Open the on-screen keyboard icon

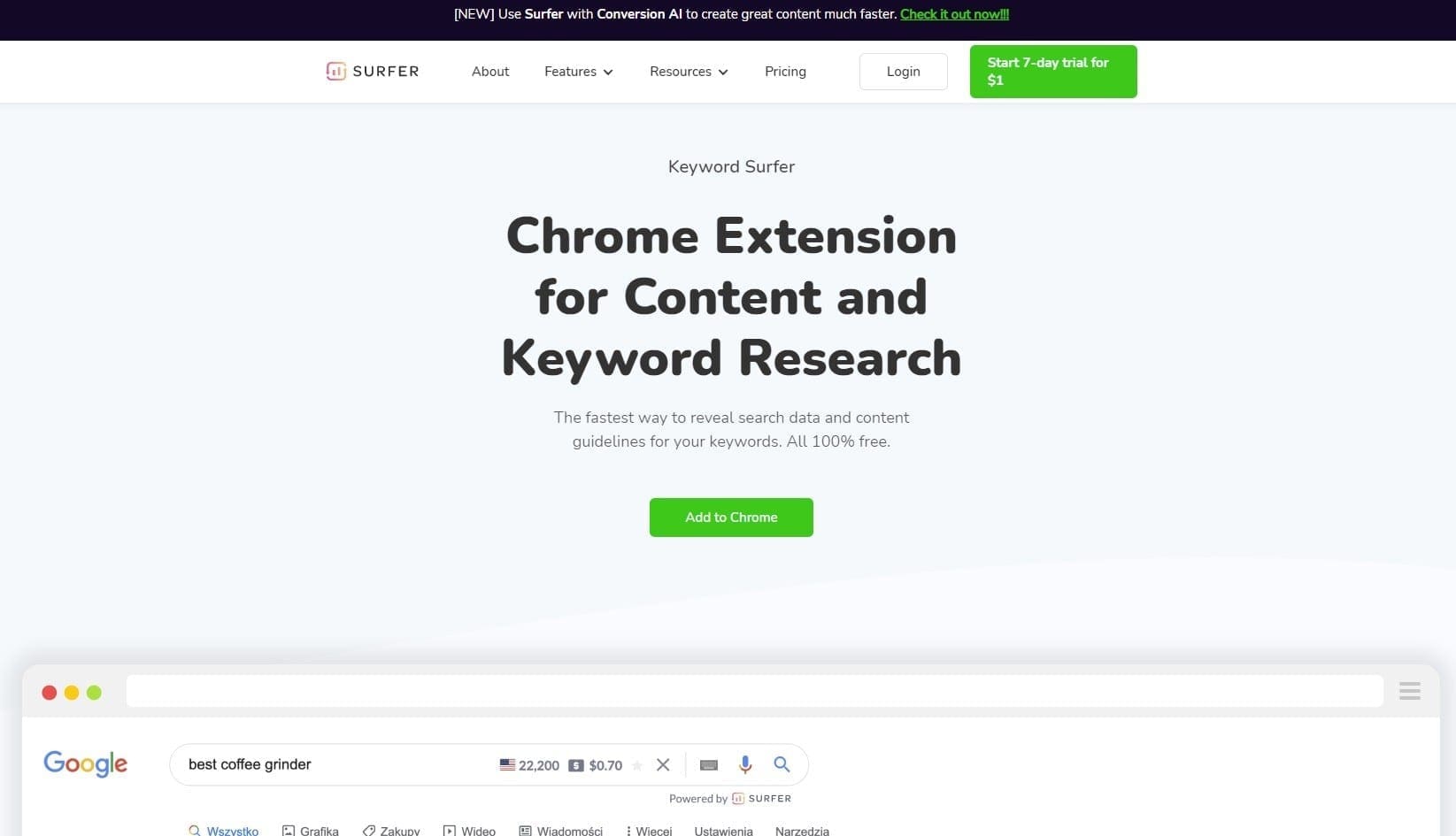(x=709, y=765)
